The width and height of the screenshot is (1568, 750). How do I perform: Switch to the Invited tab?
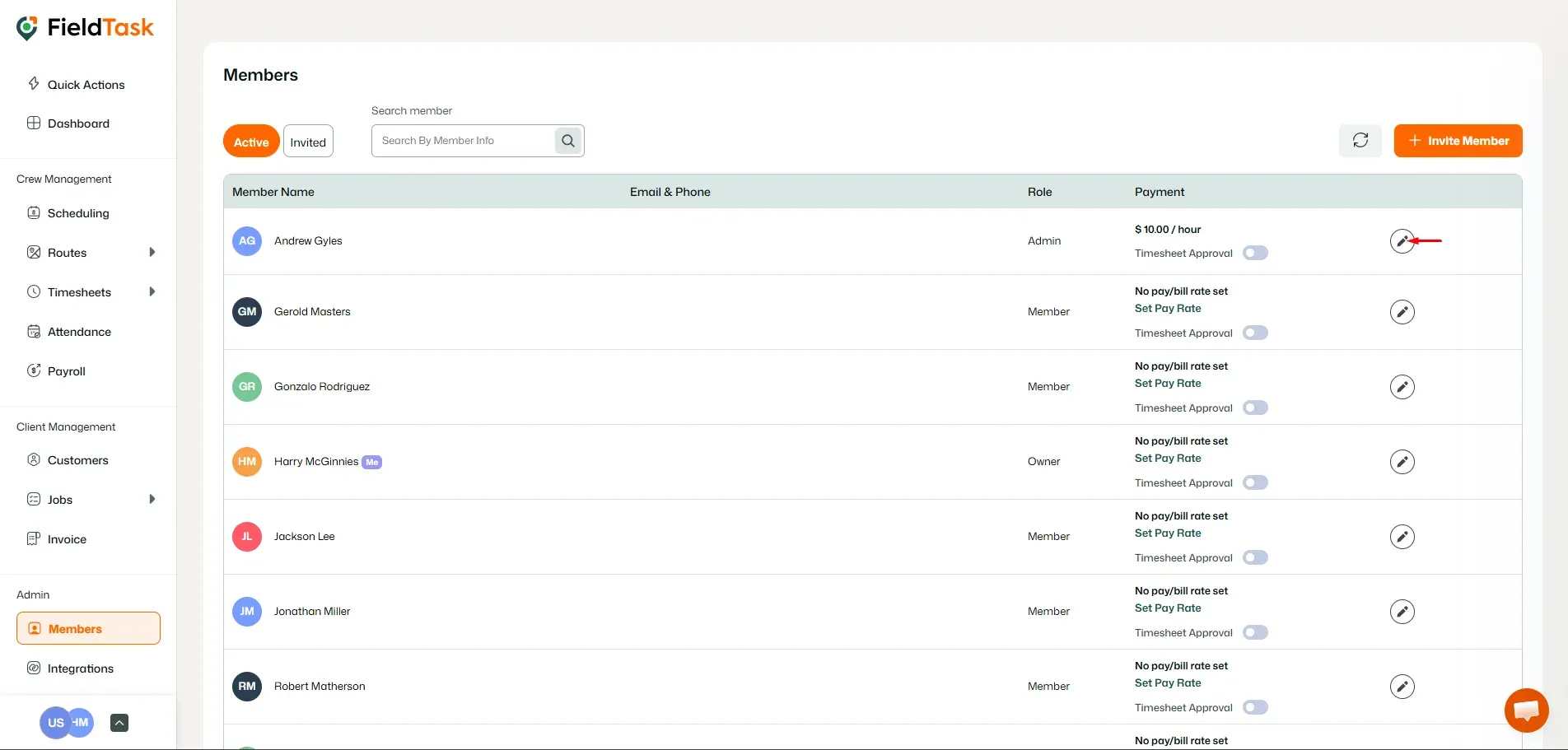[308, 140]
